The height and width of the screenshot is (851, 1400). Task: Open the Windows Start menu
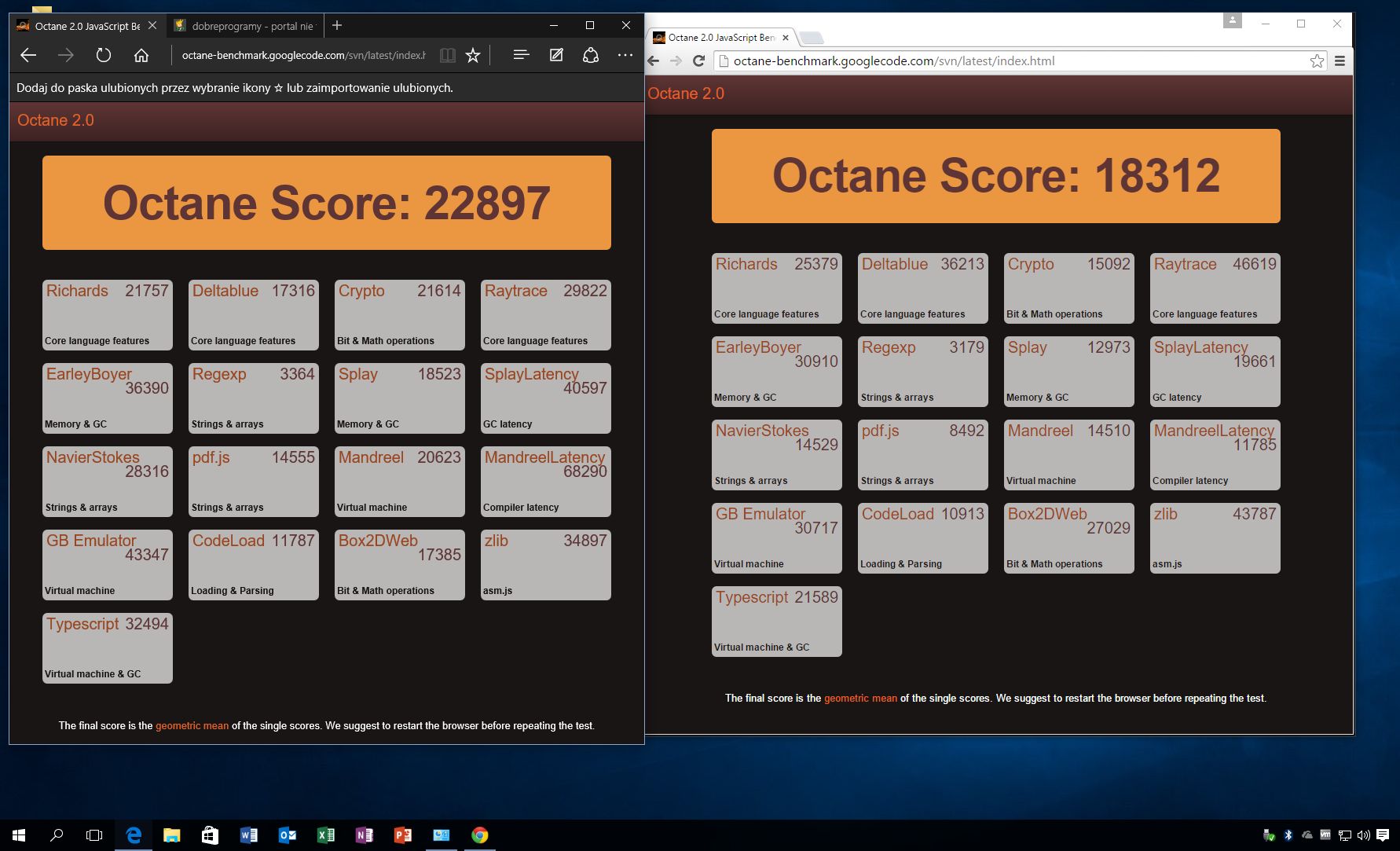point(19,835)
